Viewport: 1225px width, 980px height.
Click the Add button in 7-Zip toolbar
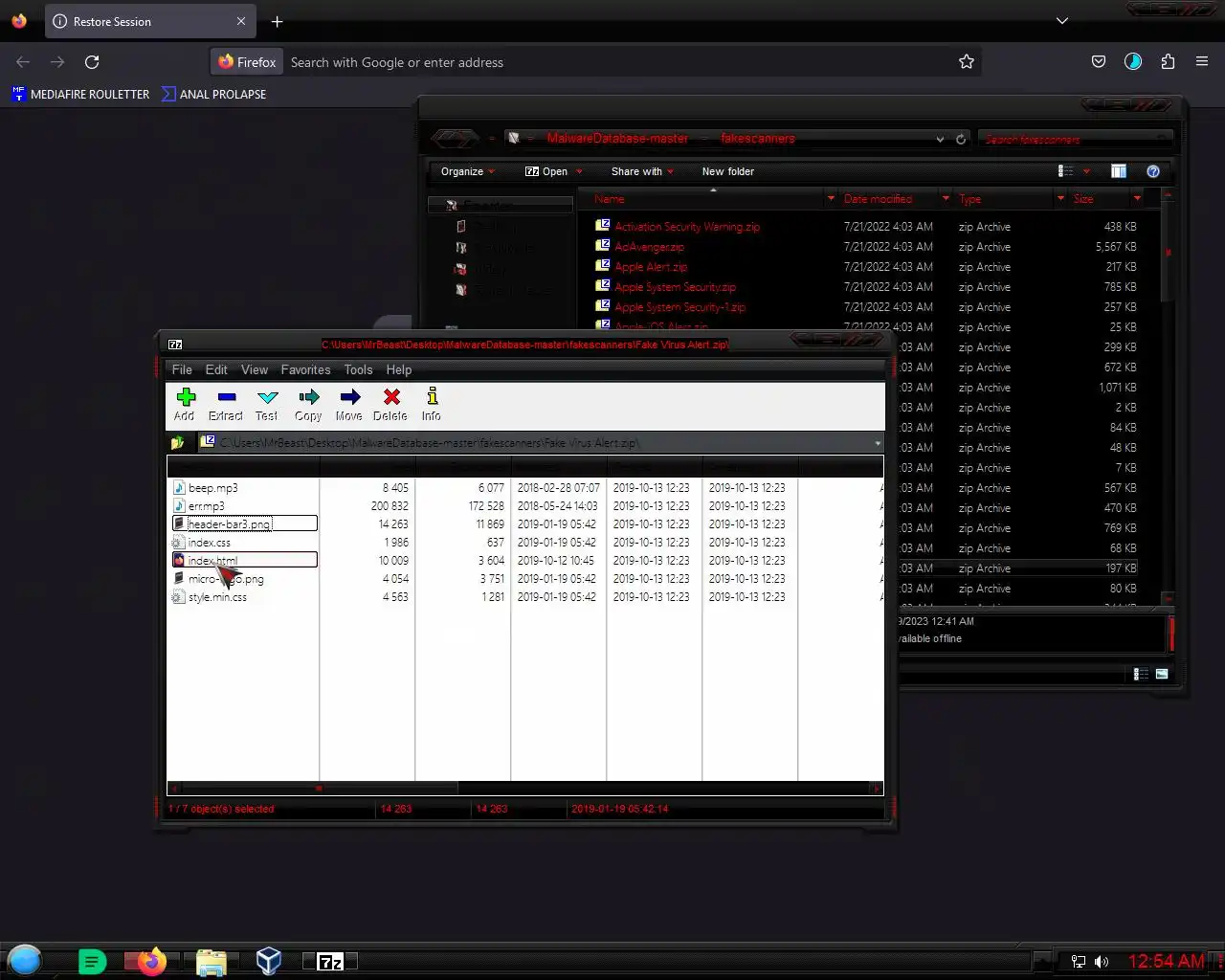pyautogui.click(x=186, y=404)
